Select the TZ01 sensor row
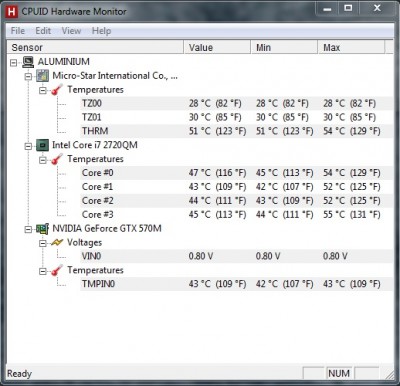The height and width of the screenshot is (386, 400). 236,117
